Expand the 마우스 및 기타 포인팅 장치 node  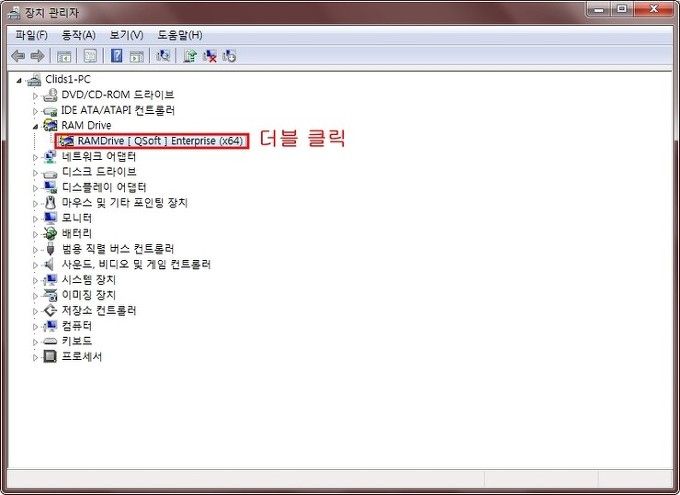click(x=36, y=203)
